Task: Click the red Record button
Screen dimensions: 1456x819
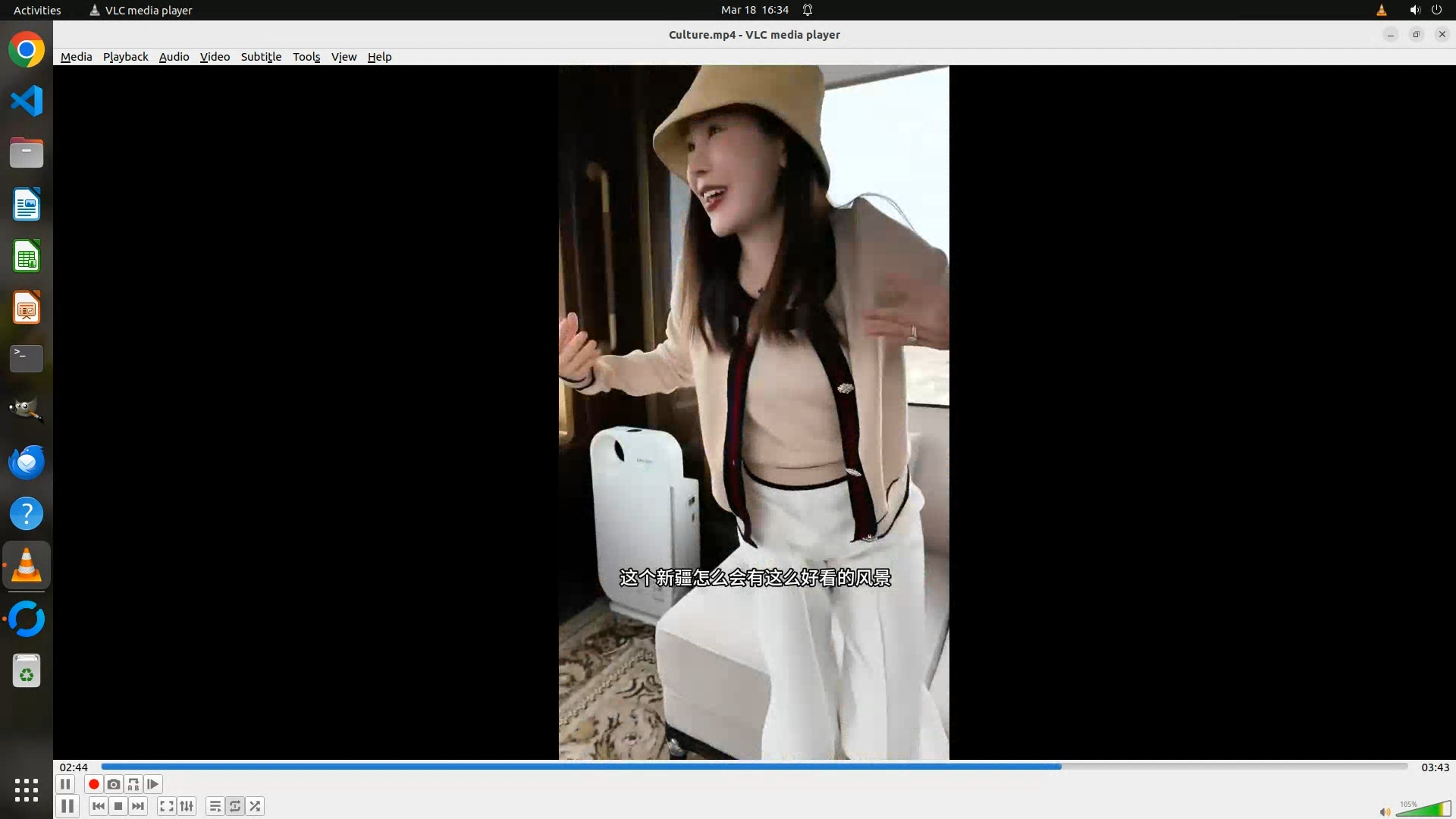Action: point(94,784)
